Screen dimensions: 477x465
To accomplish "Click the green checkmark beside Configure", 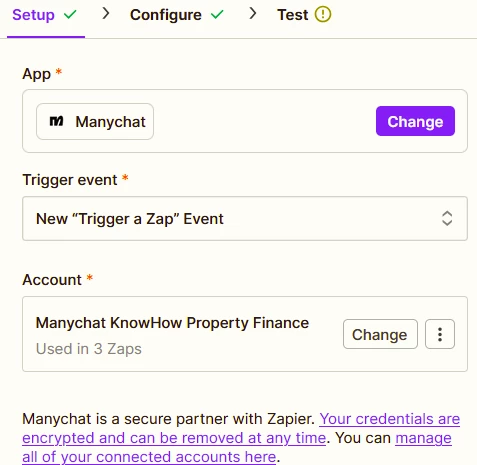I will (217, 14).
